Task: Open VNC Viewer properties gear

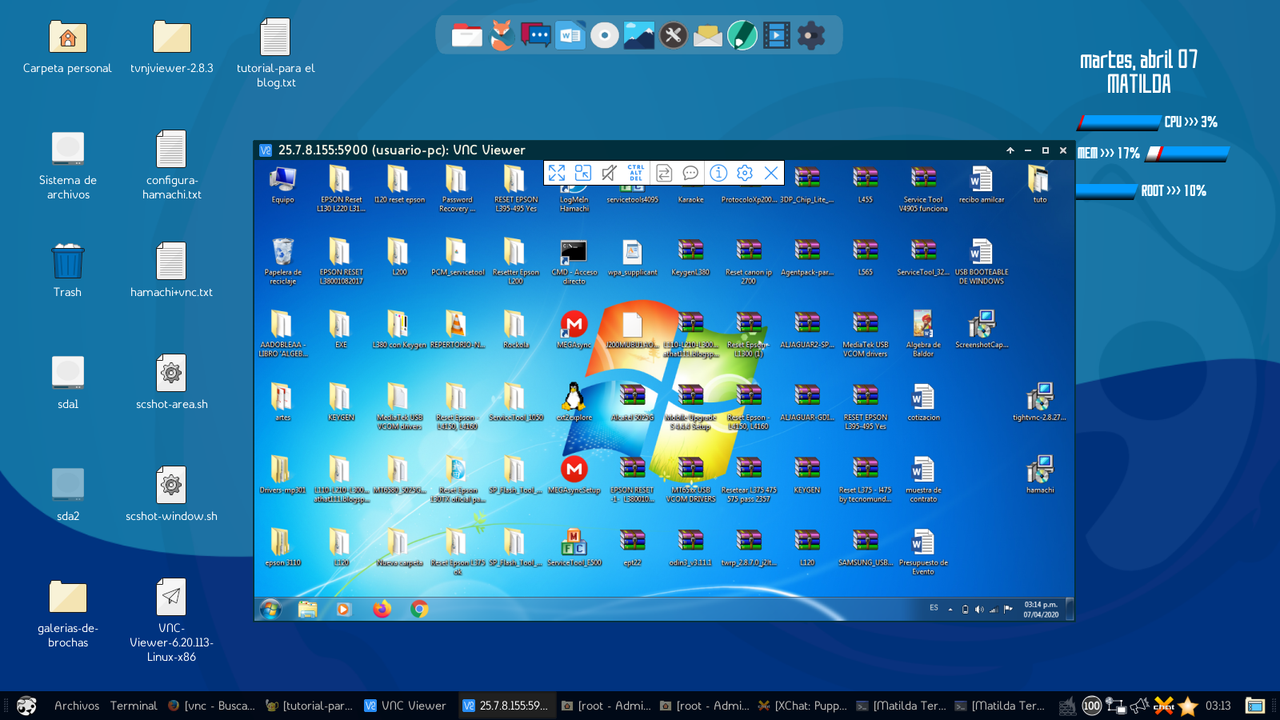Action: tap(744, 173)
